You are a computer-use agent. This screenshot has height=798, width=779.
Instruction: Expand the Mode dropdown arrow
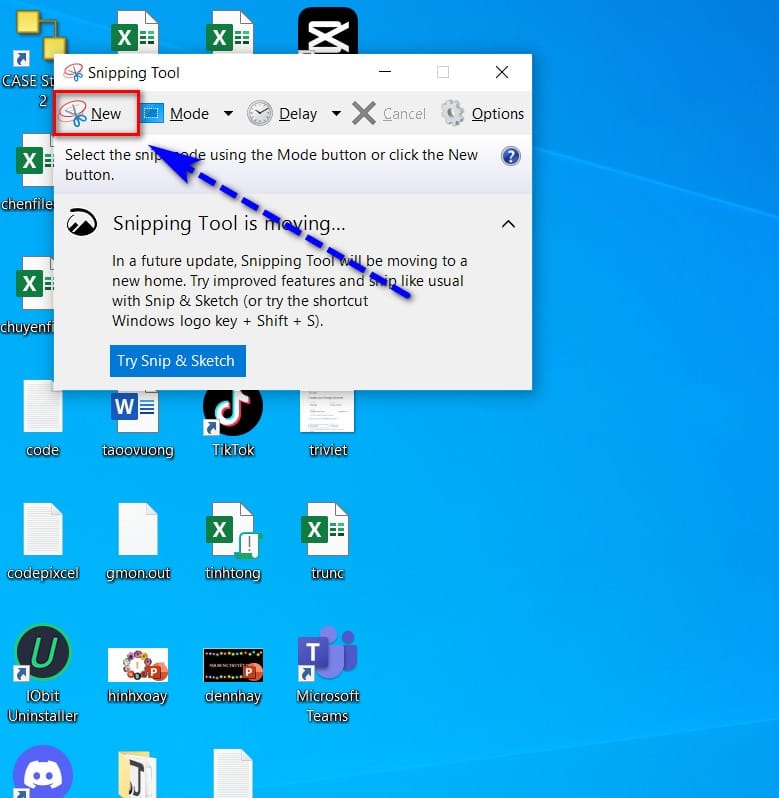click(228, 114)
